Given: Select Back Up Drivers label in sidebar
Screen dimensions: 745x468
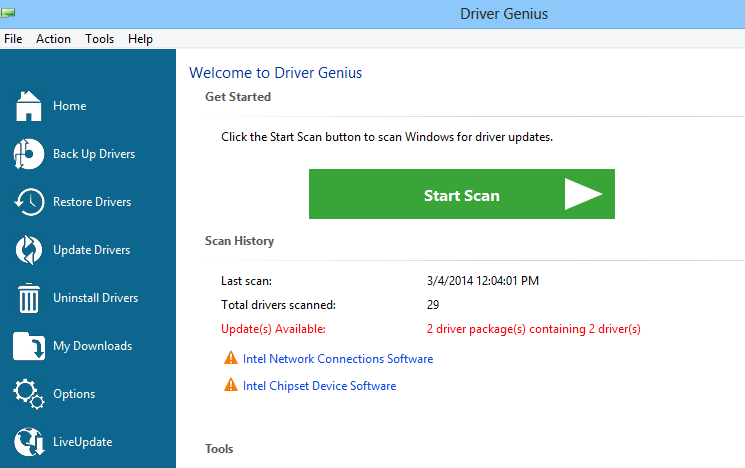Looking at the screenshot, I should tap(94, 154).
